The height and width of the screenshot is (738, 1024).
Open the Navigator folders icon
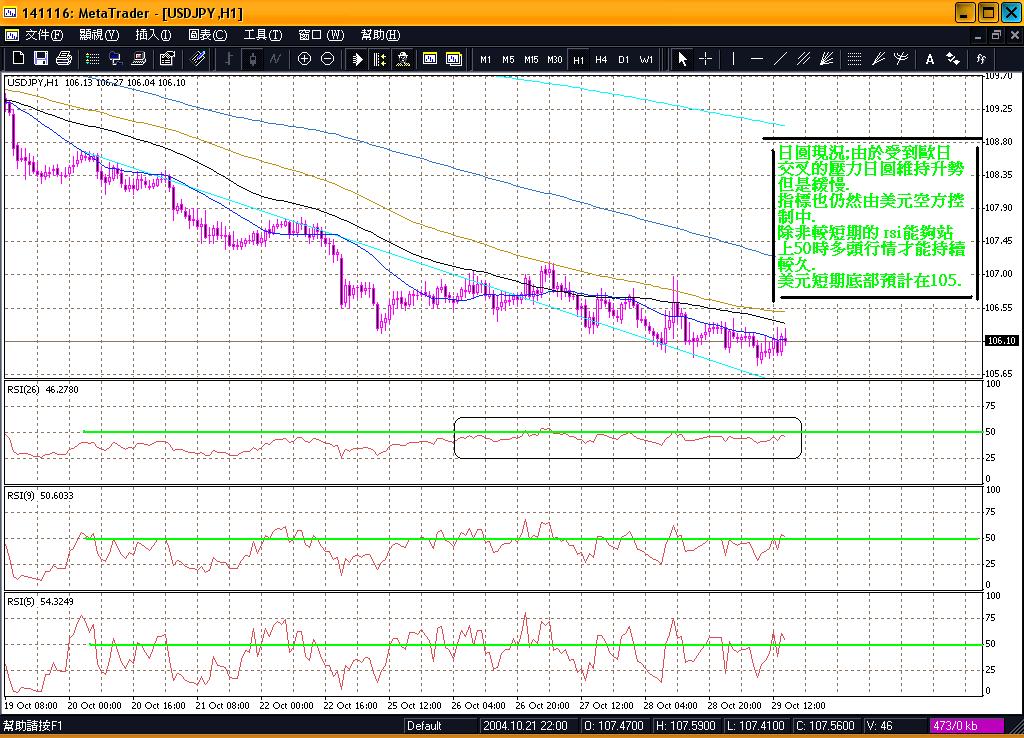[x=116, y=59]
